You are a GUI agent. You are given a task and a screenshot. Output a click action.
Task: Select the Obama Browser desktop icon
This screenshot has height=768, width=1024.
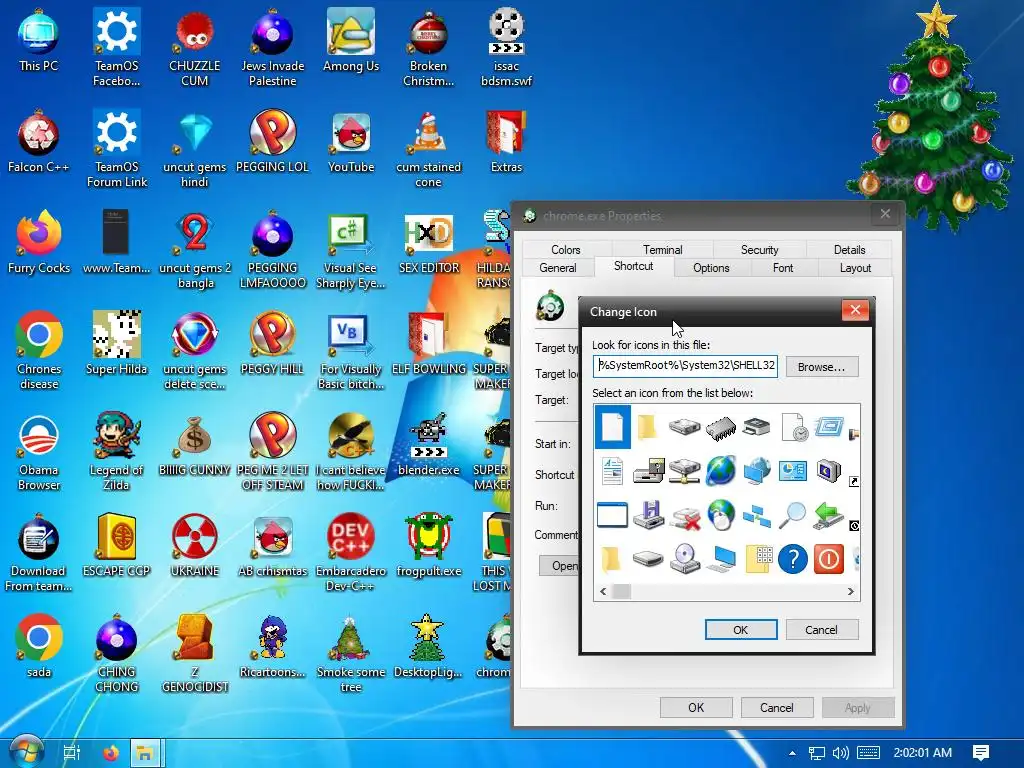39,452
